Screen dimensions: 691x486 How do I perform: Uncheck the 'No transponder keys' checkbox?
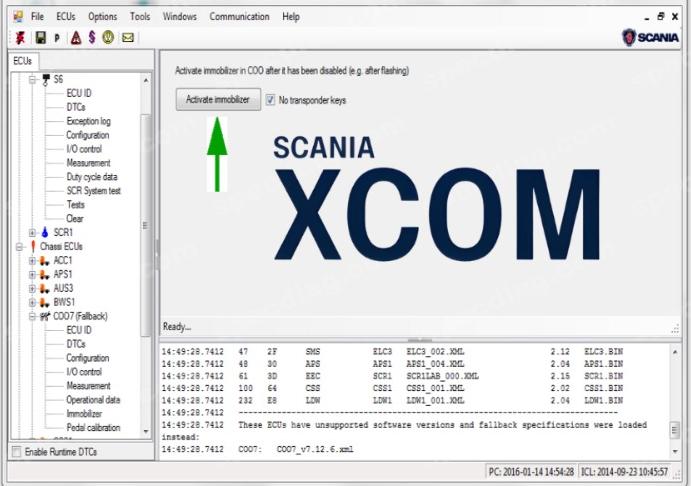point(270,99)
